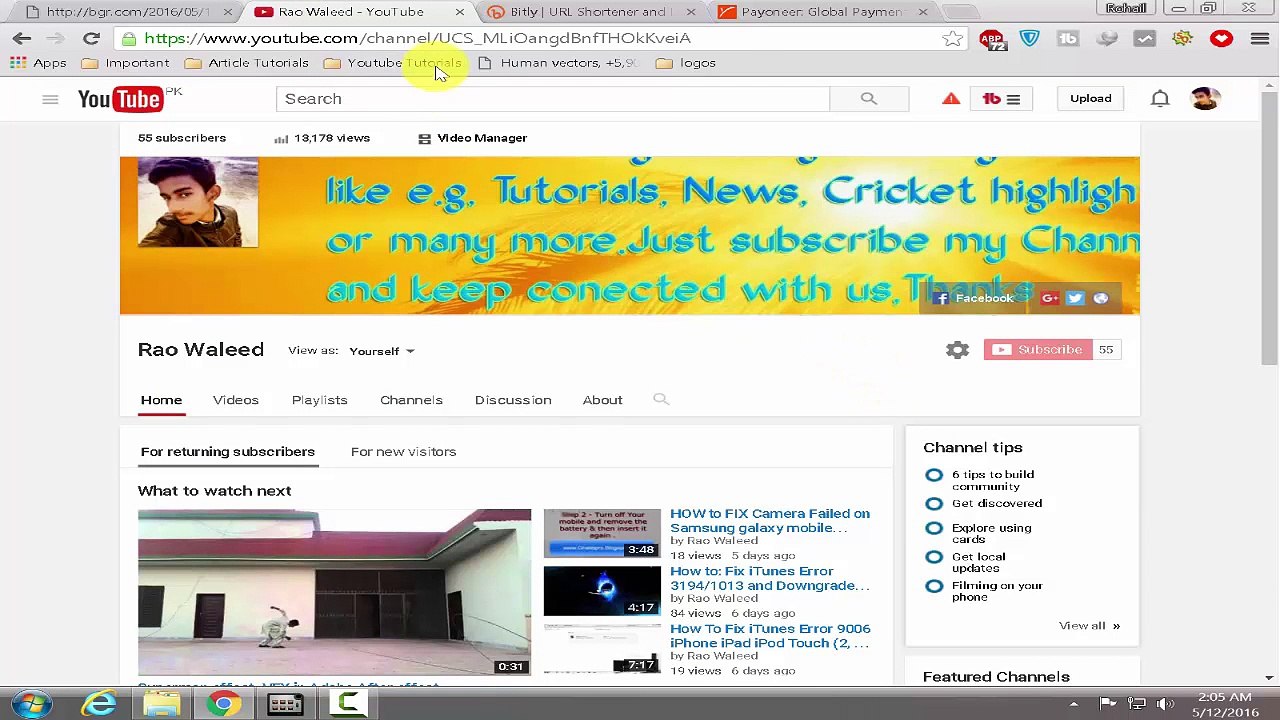Open the Adblock Plus extension
This screenshot has height=720, width=1280.
coord(993,39)
